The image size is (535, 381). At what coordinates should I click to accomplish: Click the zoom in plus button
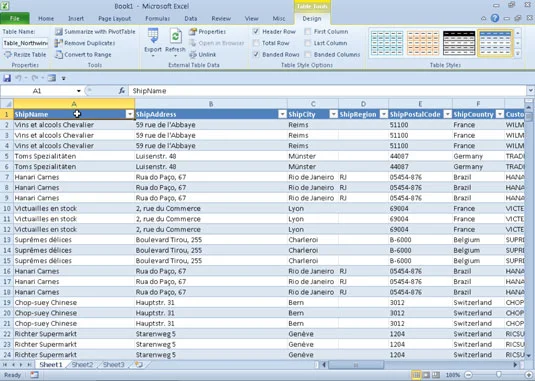(529, 375)
